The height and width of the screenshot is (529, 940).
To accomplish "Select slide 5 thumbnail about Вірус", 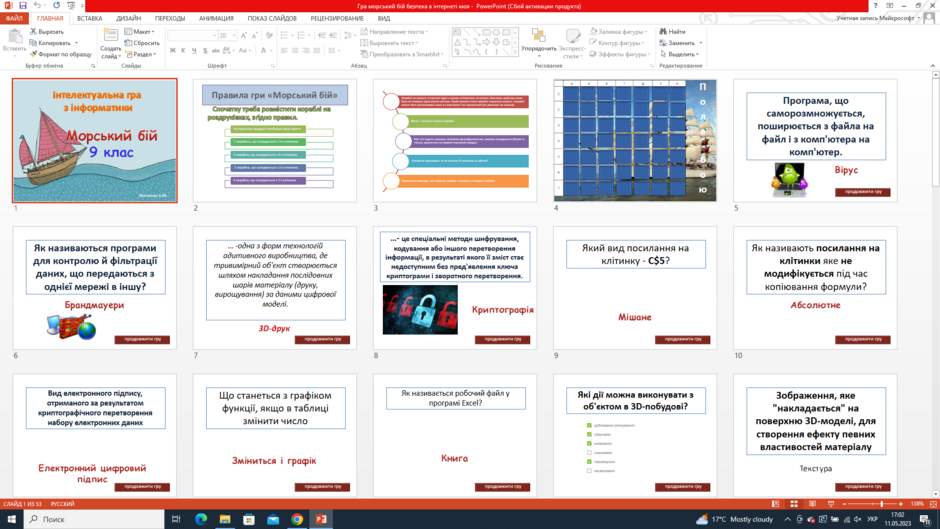I will (815, 140).
